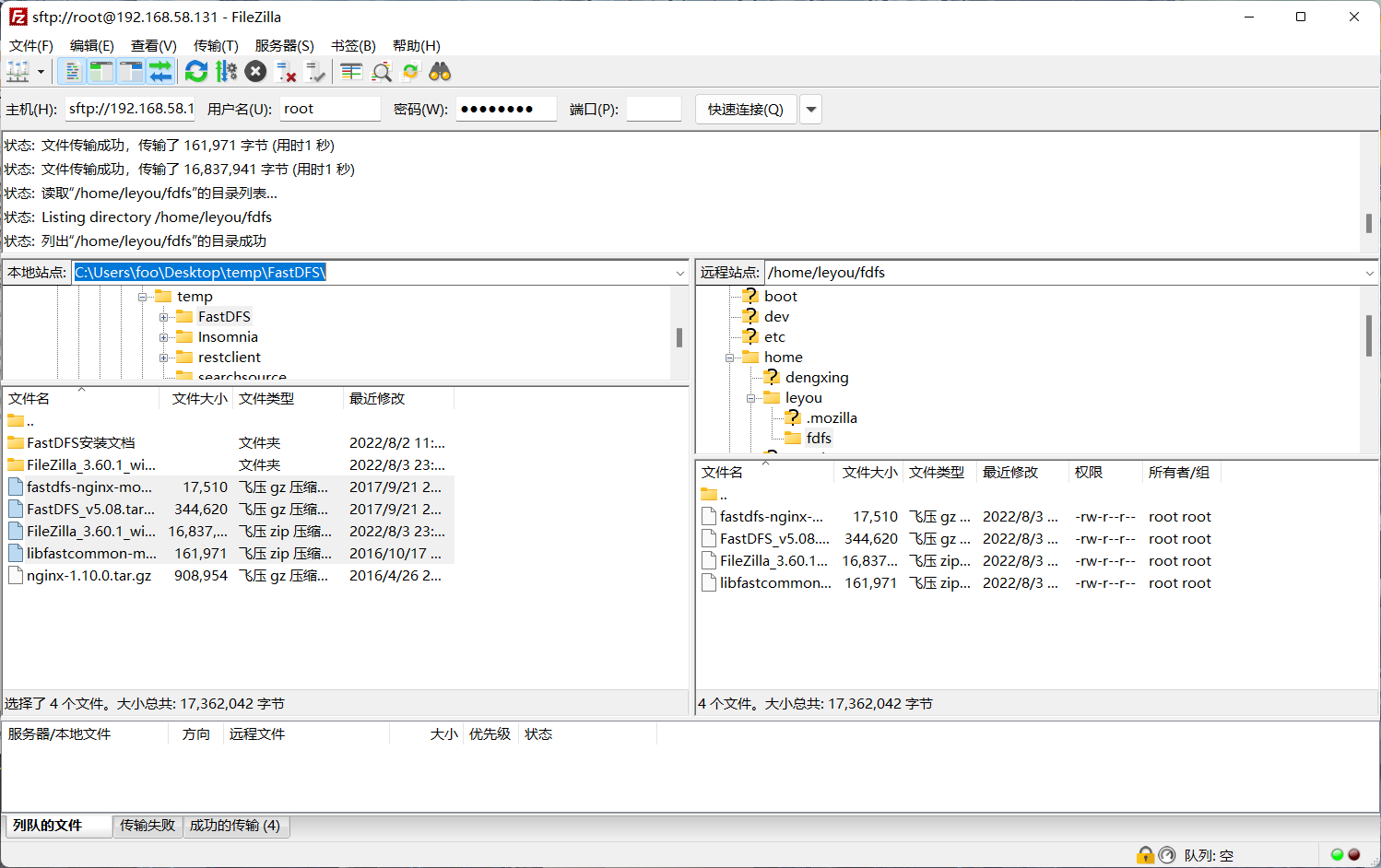This screenshot has height=868, width=1381.
Task: Click the green activity indicator light
Action: click(x=1337, y=855)
